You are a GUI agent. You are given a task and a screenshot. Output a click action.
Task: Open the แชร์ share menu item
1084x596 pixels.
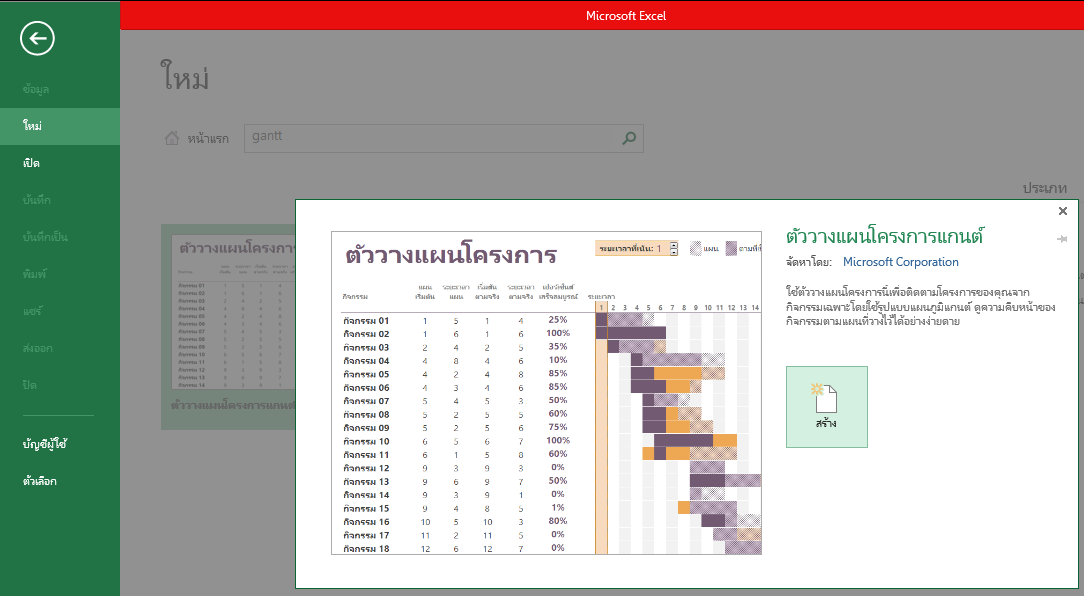[59, 311]
